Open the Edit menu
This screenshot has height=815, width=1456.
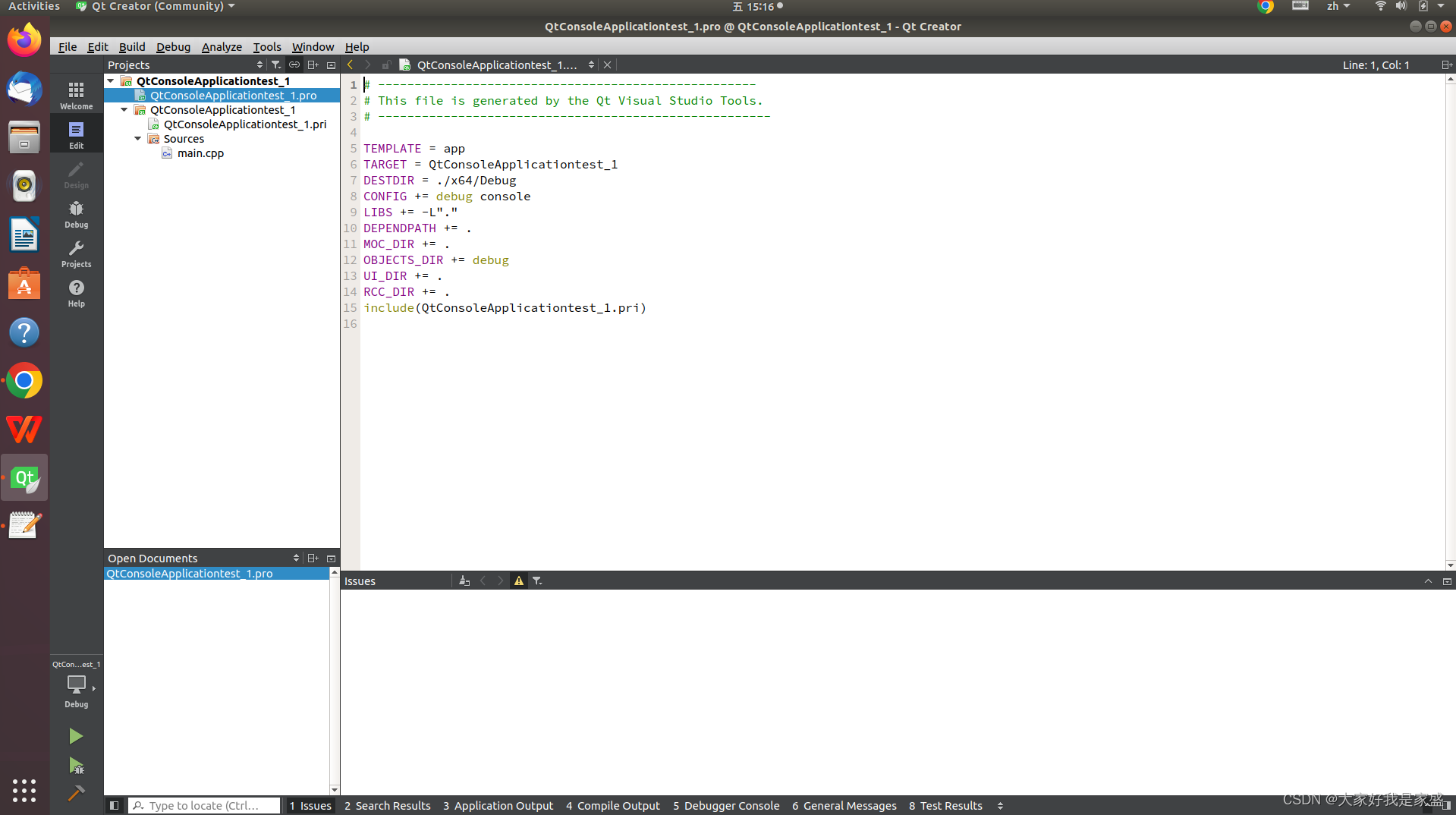point(98,47)
